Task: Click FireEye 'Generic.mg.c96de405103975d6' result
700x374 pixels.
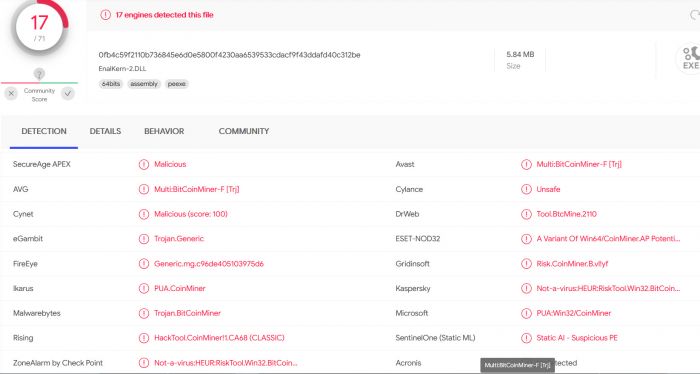Action: click(209, 264)
